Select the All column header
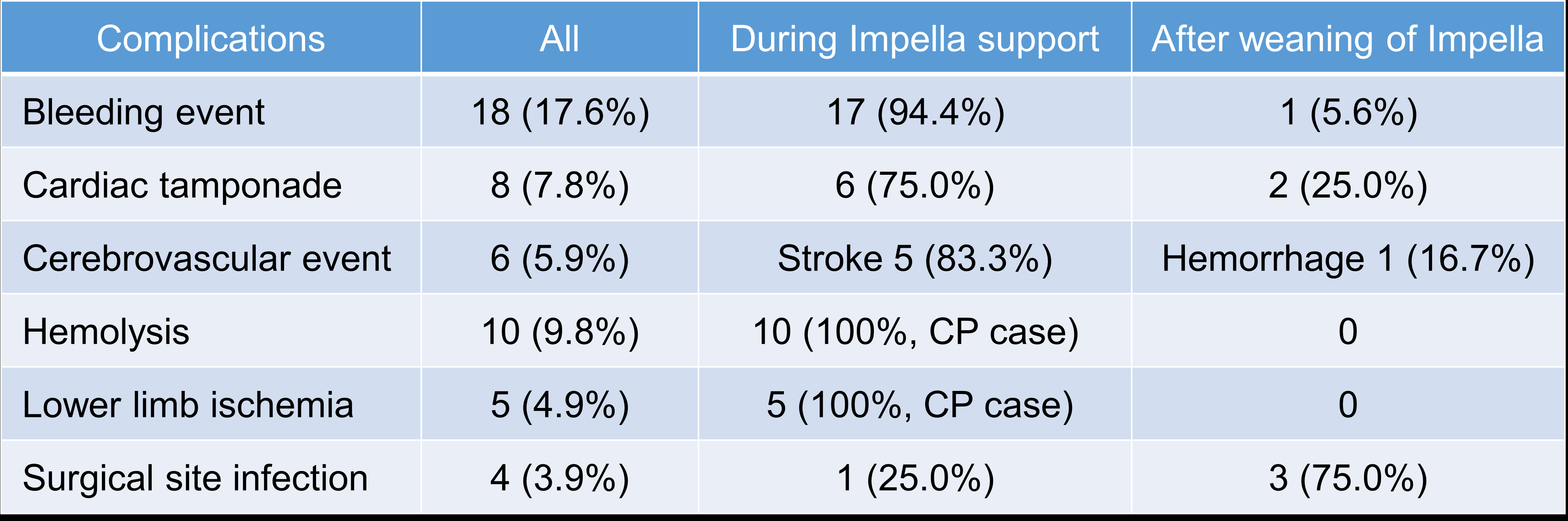 [559, 39]
